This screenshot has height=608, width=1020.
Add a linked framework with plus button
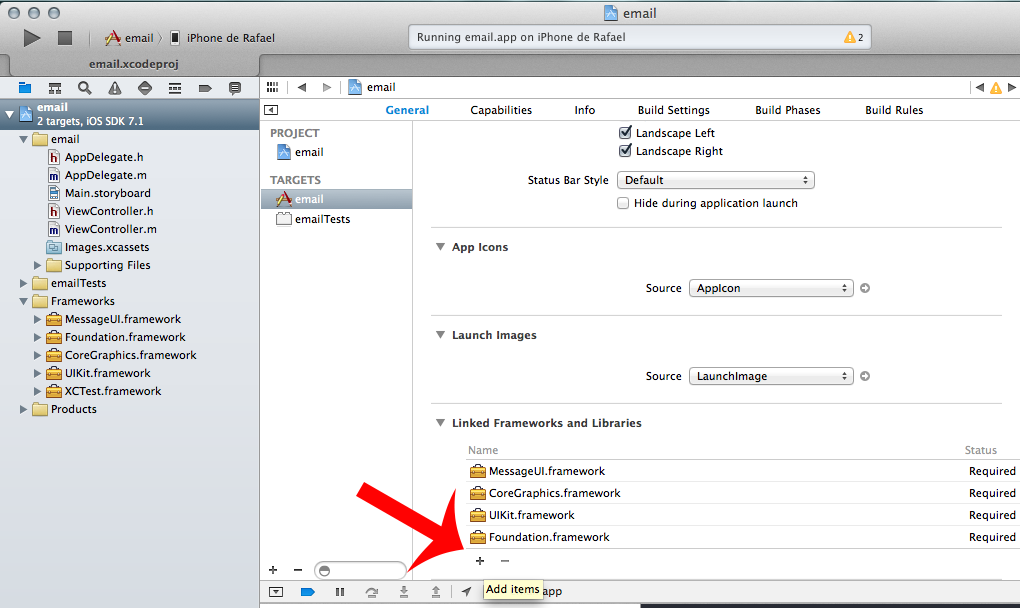480,561
